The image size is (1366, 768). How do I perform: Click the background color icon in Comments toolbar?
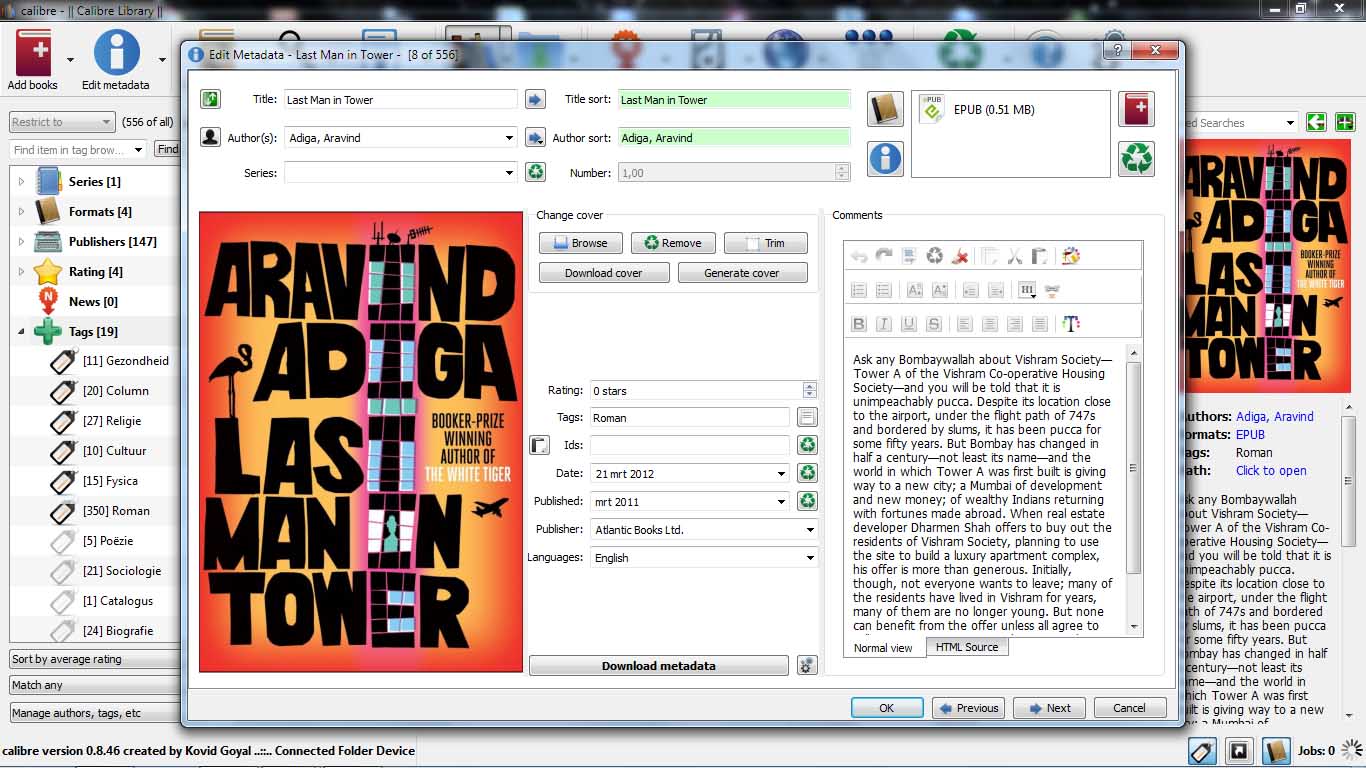[1071, 256]
